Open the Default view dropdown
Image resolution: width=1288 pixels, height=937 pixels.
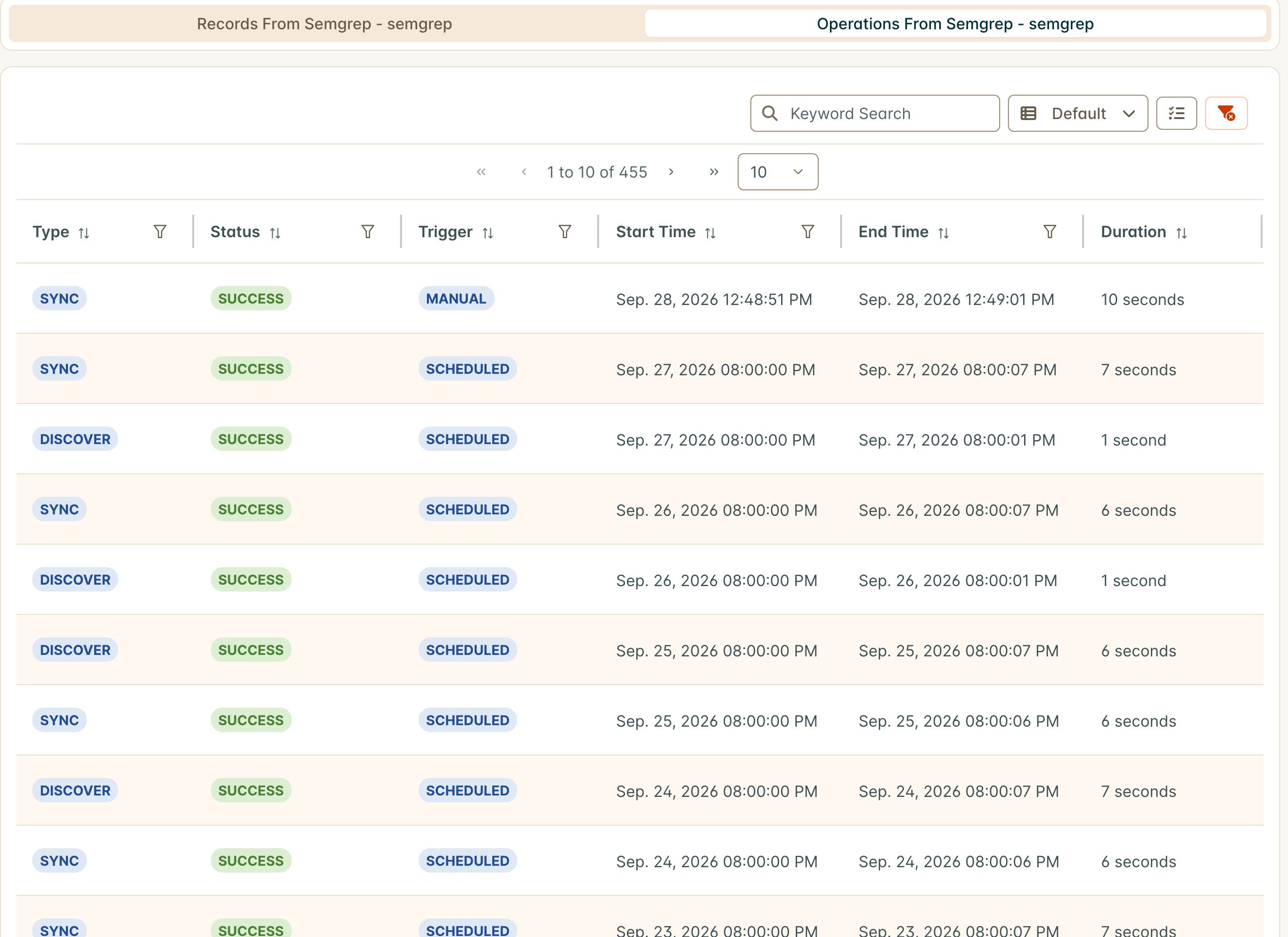pos(1078,113)
